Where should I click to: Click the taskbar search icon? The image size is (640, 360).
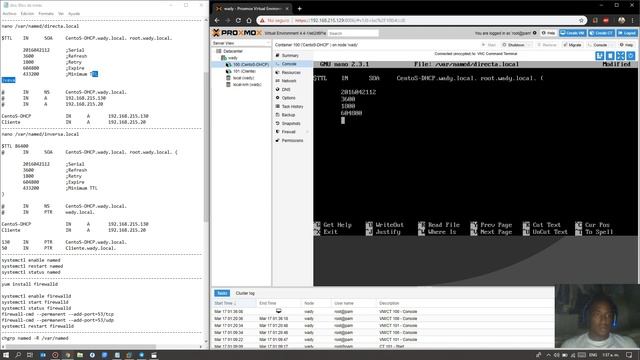tap(18, 355)
